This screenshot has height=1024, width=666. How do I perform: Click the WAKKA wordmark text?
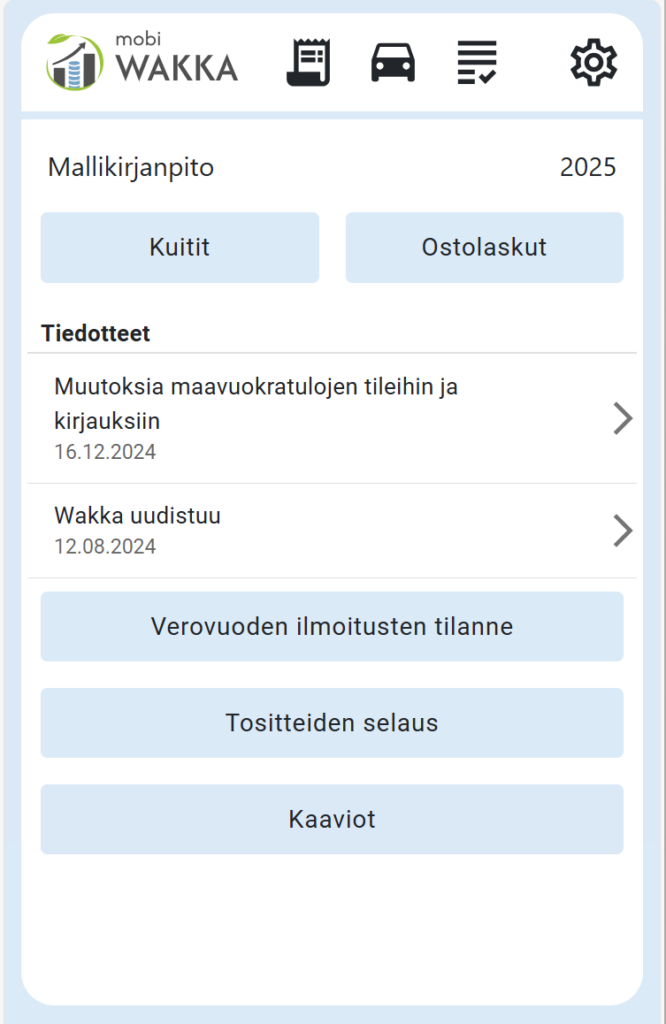pos(176,67)
